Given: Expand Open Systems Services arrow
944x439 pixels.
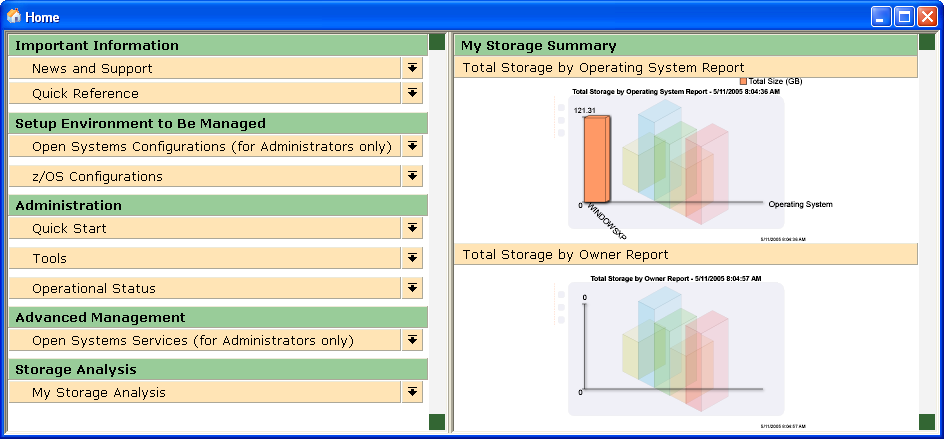Looking at the screenshot, I should point(412,340).
